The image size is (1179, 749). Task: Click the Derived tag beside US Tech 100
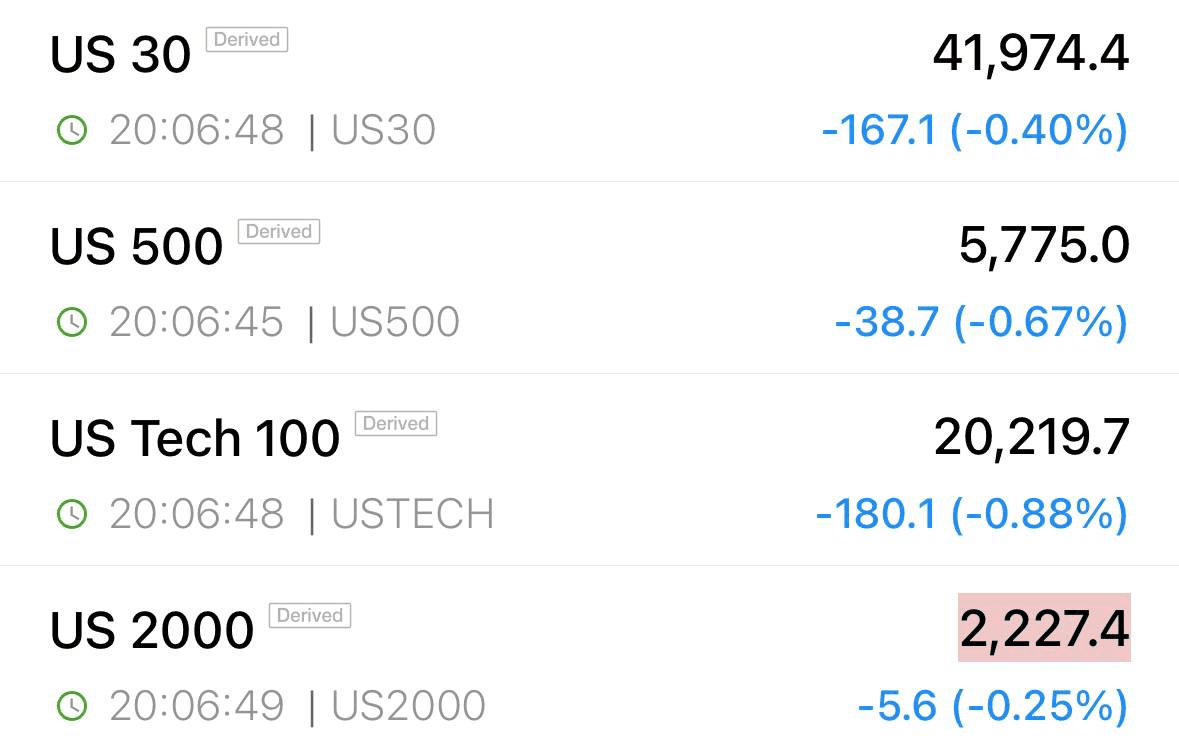click(396, 423)
